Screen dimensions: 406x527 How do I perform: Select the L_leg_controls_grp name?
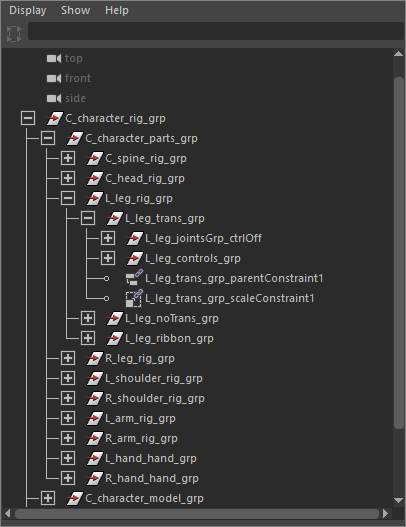tap(193, 258)
